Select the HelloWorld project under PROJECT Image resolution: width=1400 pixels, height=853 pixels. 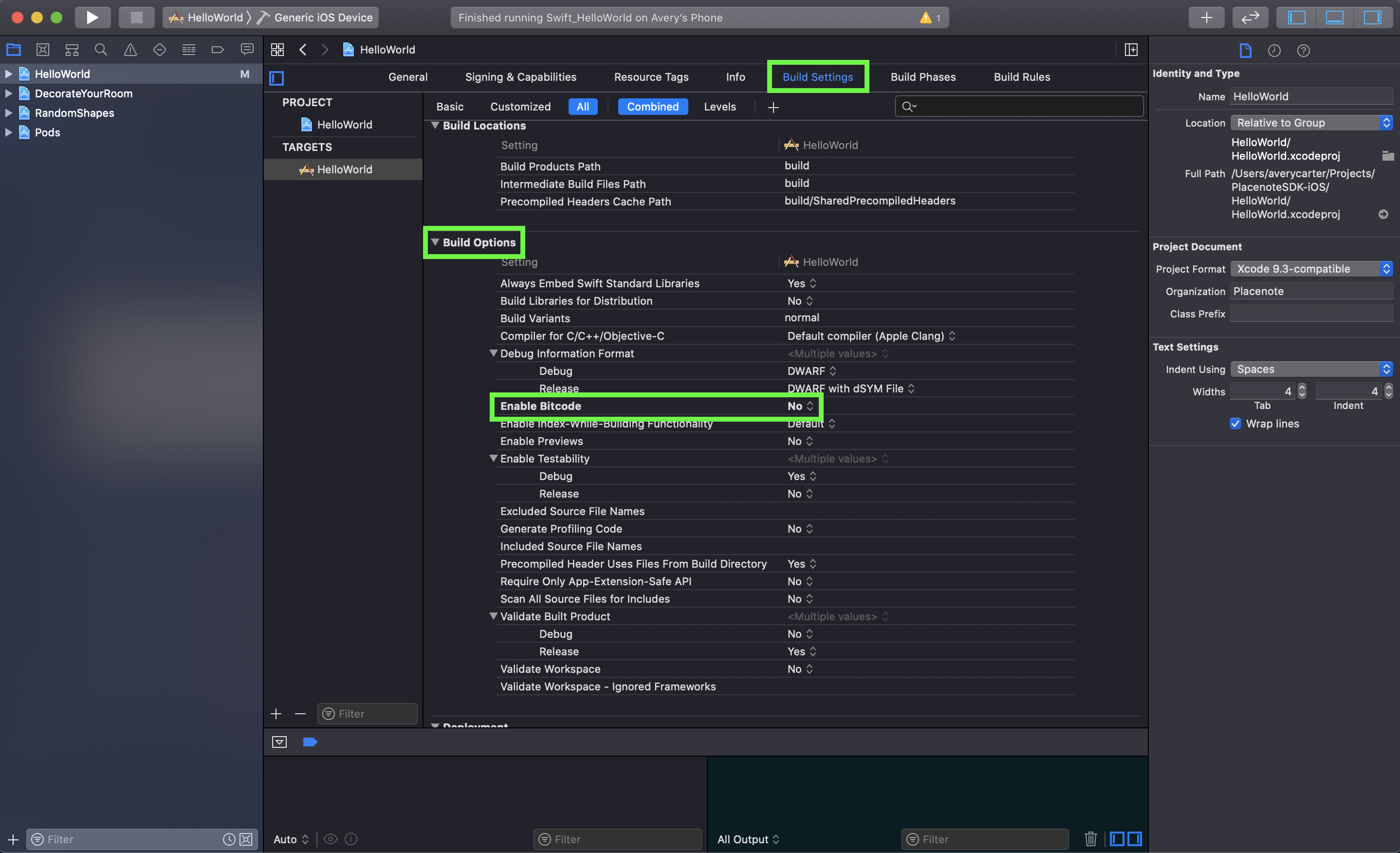[x=344, y=125]
